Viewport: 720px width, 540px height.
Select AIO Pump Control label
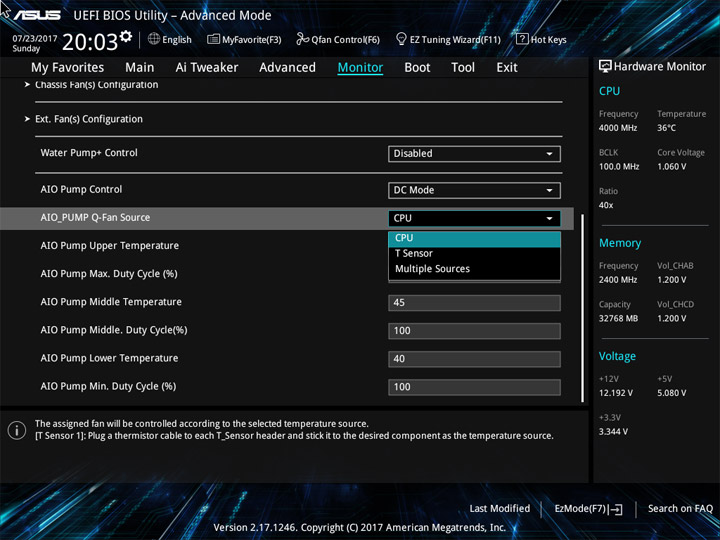point(81,190)
